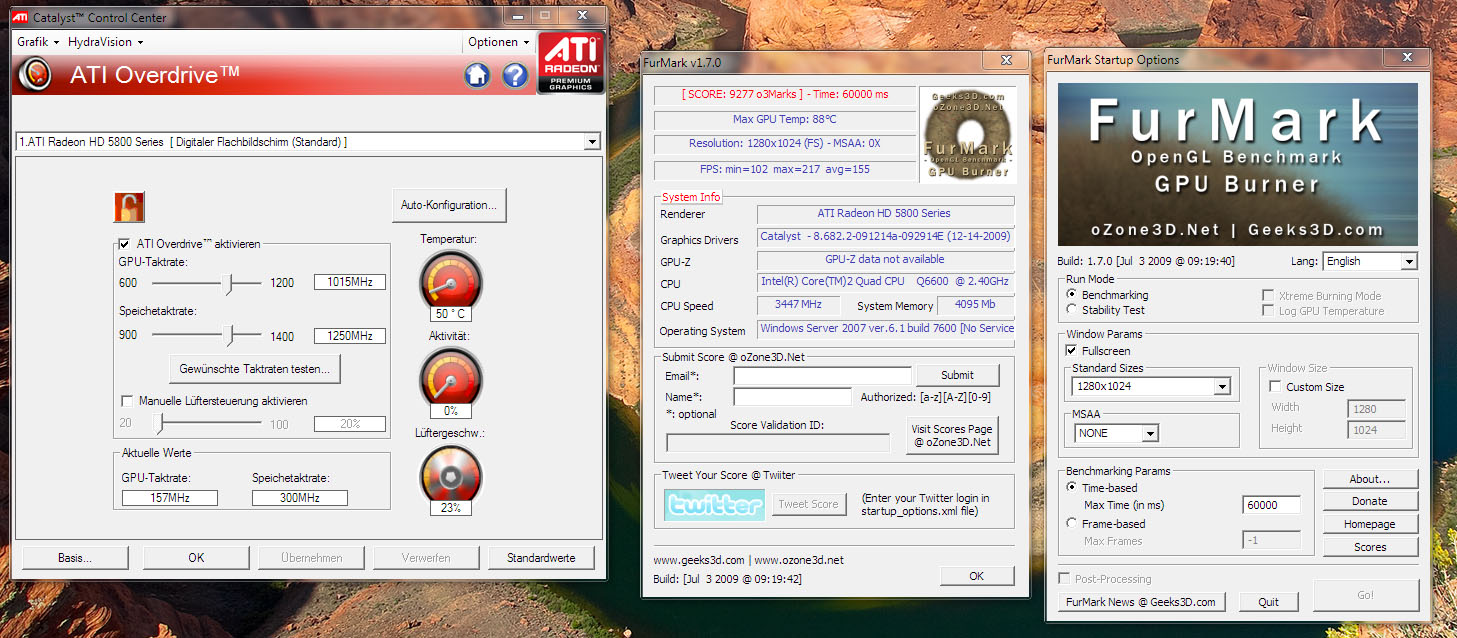Enable Custom Size checkbox
The image size is (1457, 638).
[1275, 387]
